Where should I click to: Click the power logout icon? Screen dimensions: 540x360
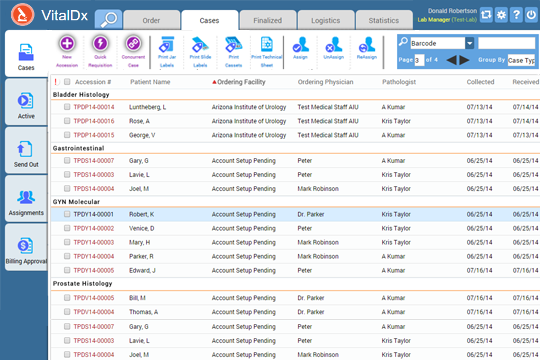pyautogui.click(x=531, y=14)
